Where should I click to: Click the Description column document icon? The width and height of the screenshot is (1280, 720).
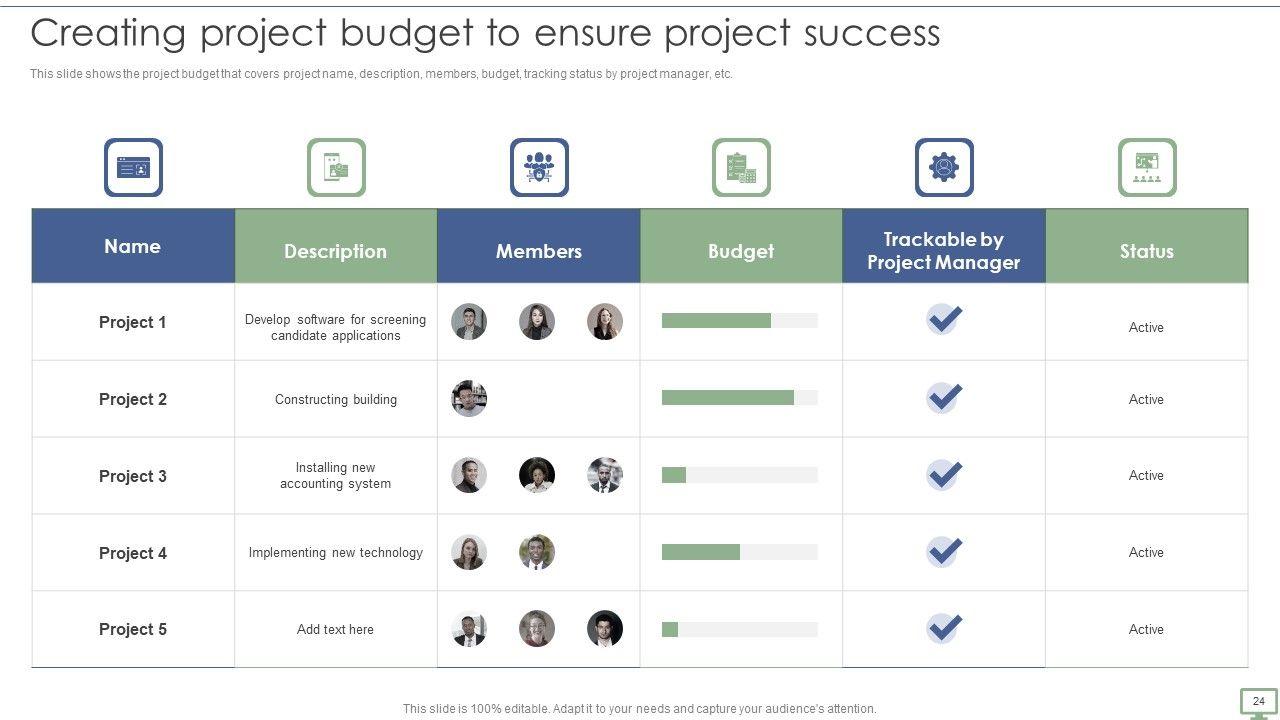tap(336, 167)
